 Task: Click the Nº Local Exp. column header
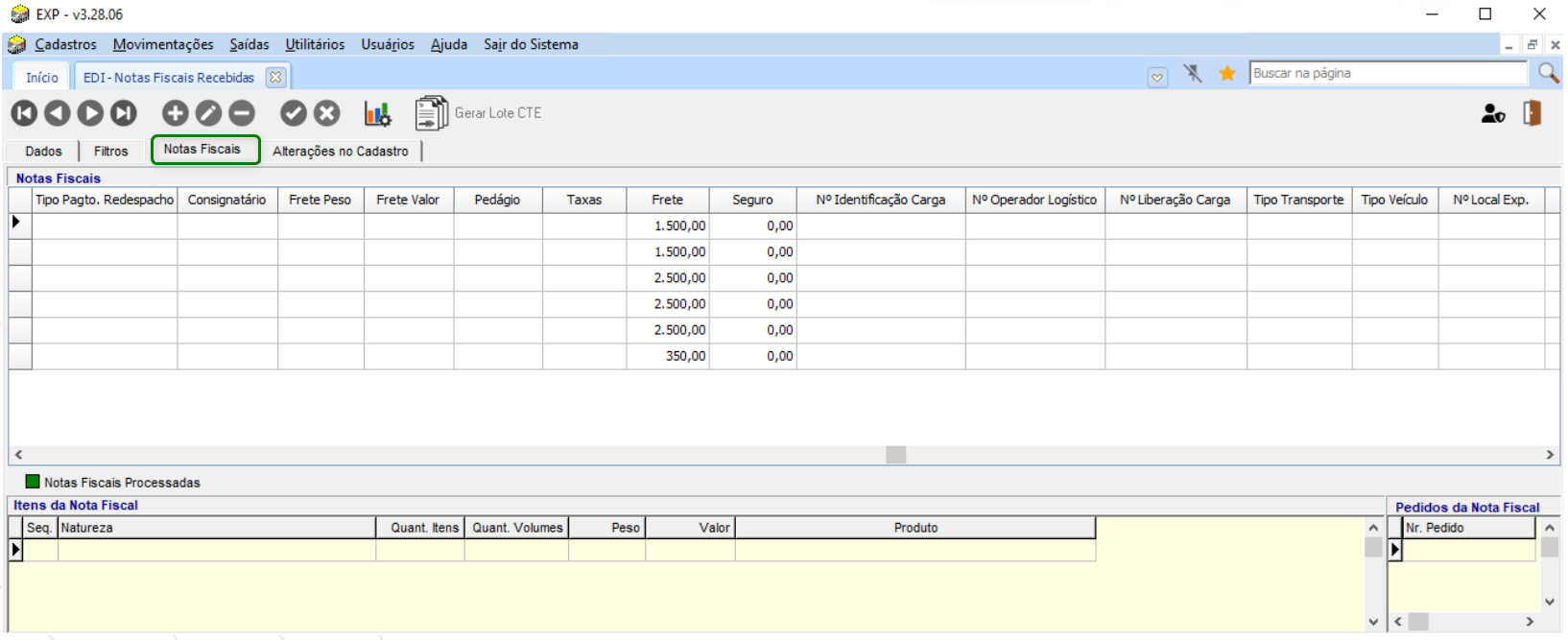coord(1491,200)
